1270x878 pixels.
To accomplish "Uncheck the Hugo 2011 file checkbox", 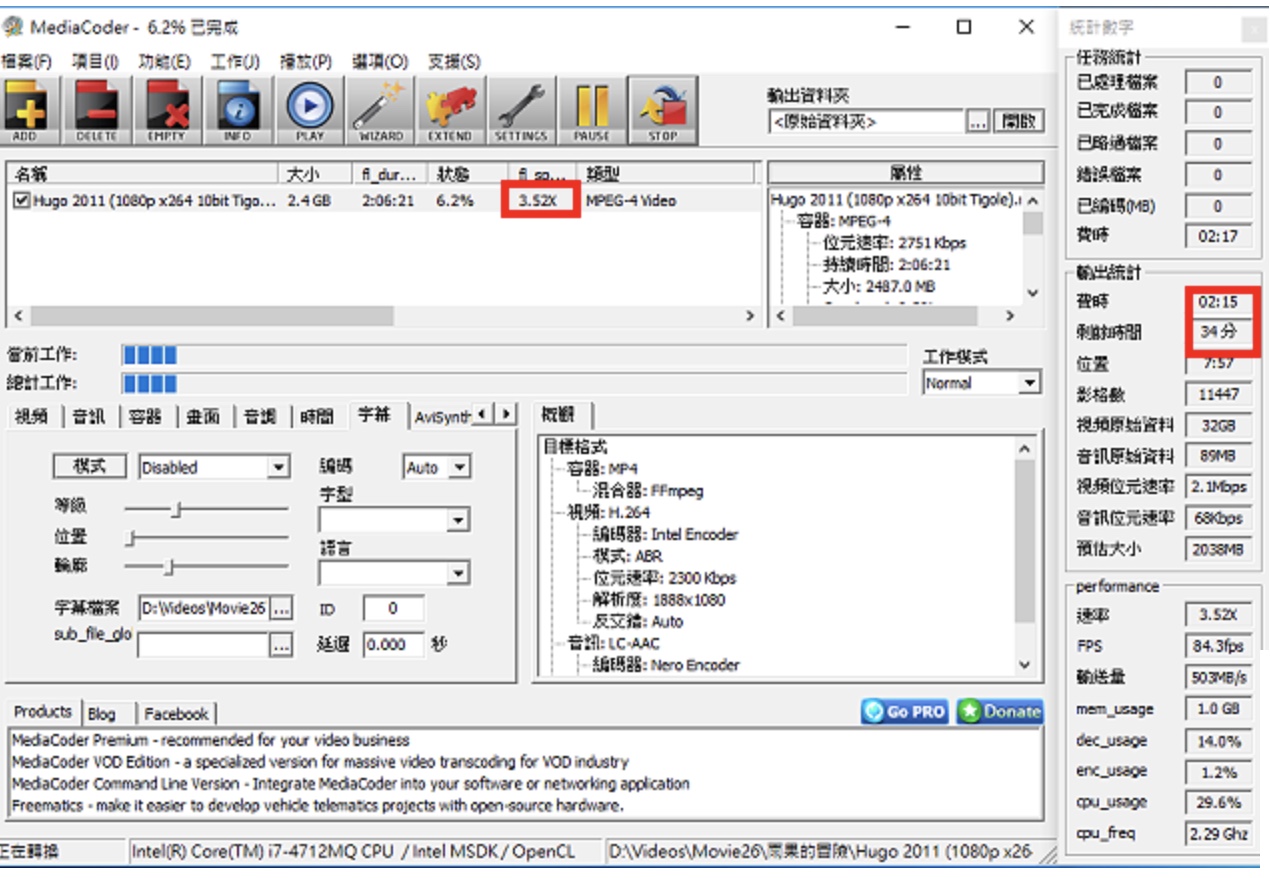I will tap(22, 200).
